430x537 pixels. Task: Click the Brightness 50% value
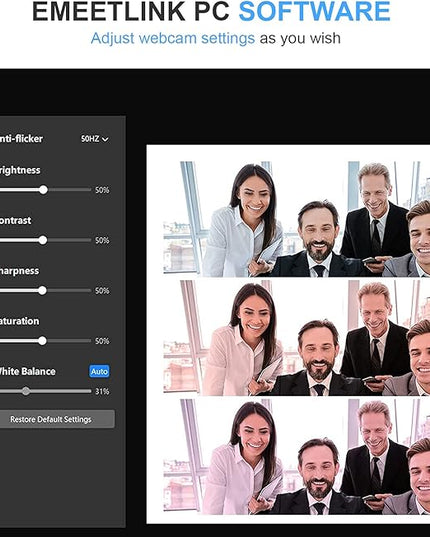click(x=102, y=190)
